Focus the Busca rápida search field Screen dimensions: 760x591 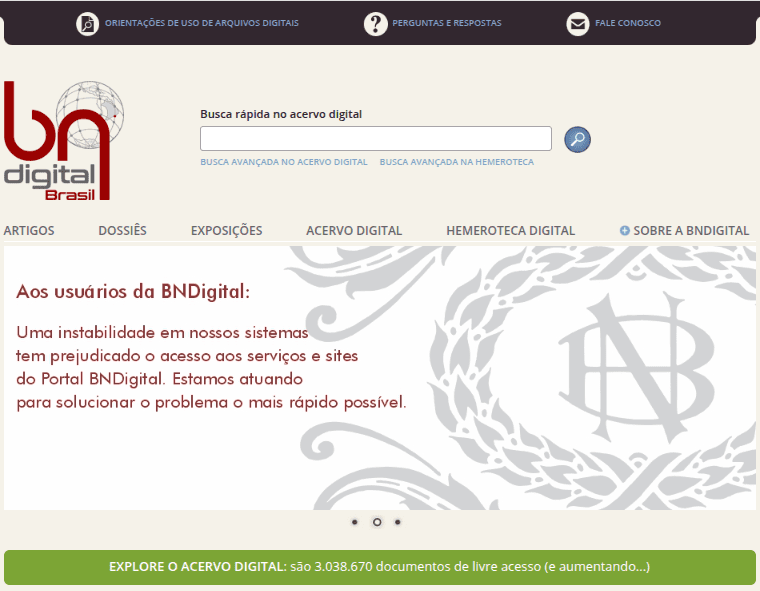click(x=376, y=139)
